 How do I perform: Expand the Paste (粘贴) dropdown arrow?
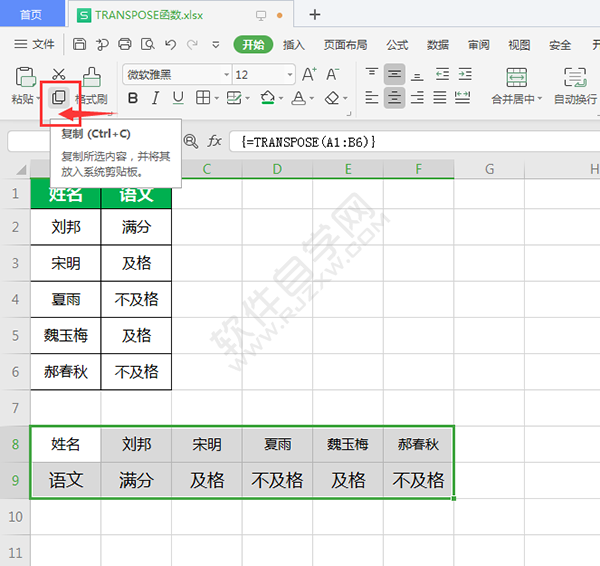click(38, 100)
